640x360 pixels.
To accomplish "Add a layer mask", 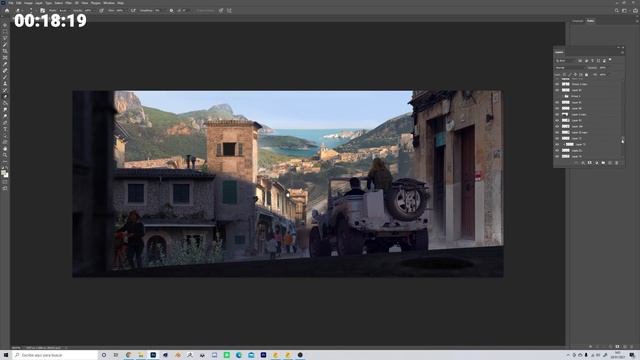I will (589, 162).
